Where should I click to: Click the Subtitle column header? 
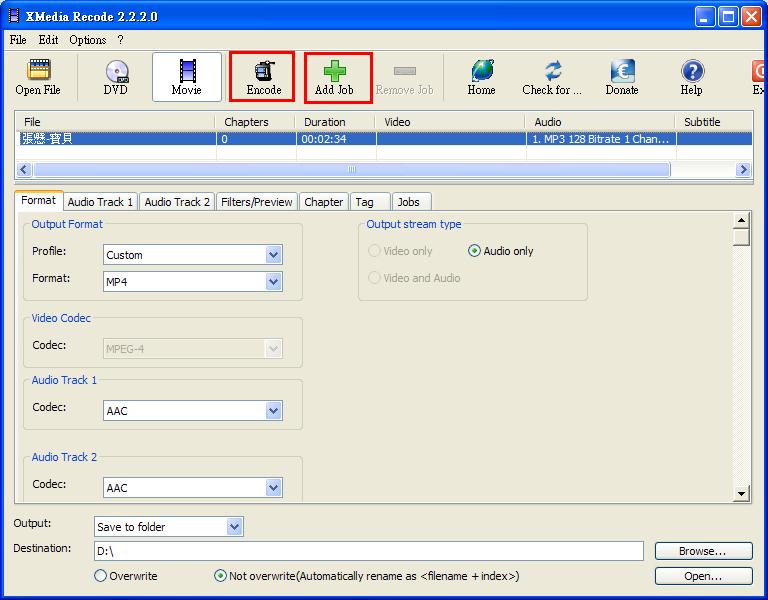714,122
